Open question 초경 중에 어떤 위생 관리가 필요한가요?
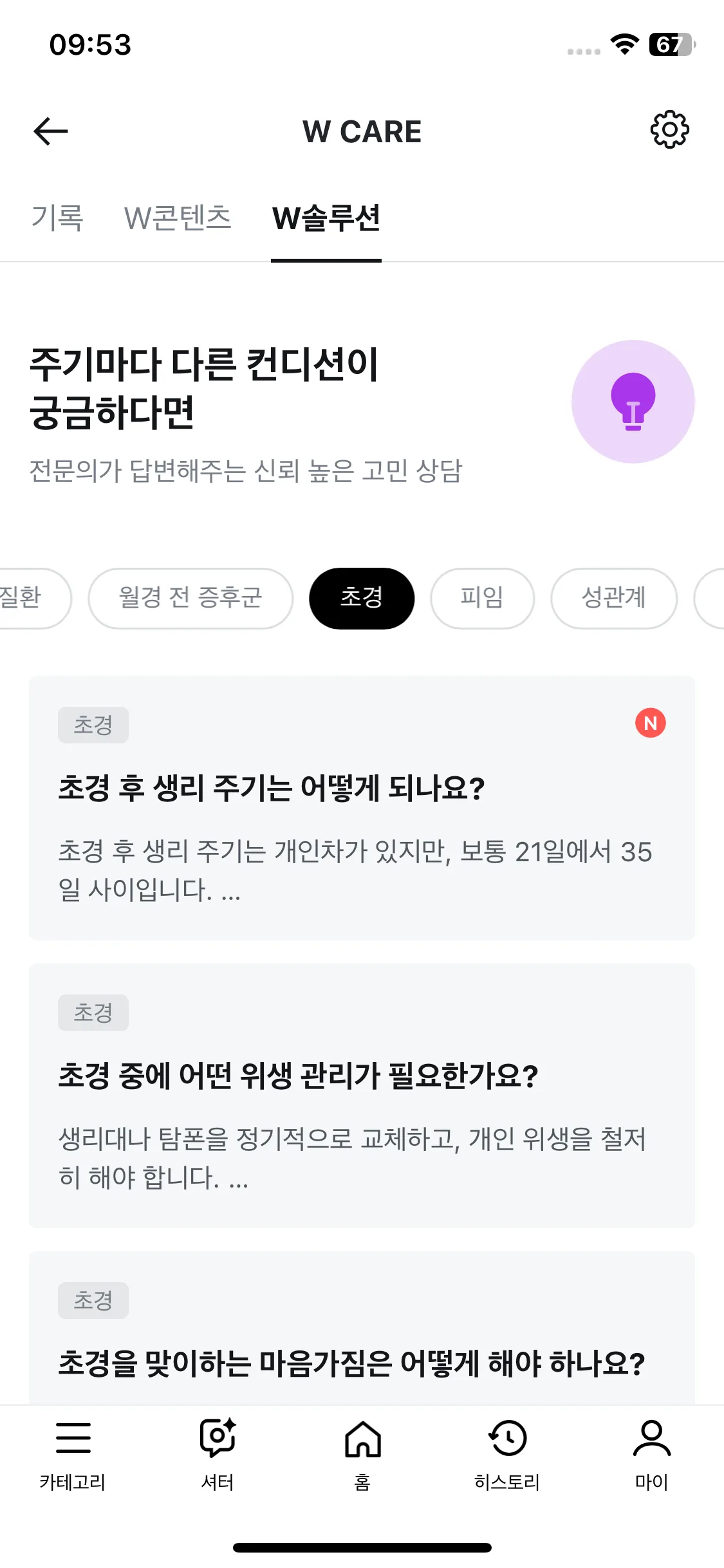Viewport: 724px width, 1568px height. [x=362, y=1096]
